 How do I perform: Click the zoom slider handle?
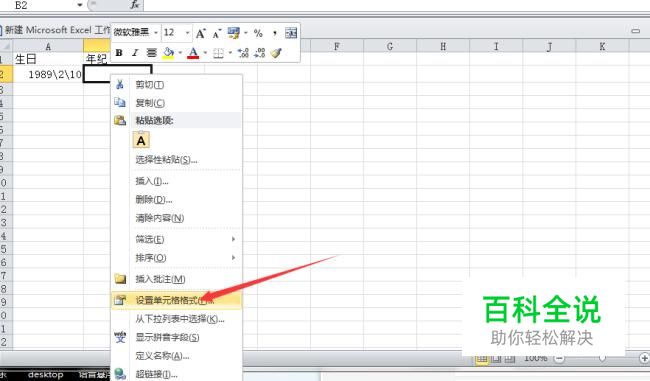[x=602, y=358]
